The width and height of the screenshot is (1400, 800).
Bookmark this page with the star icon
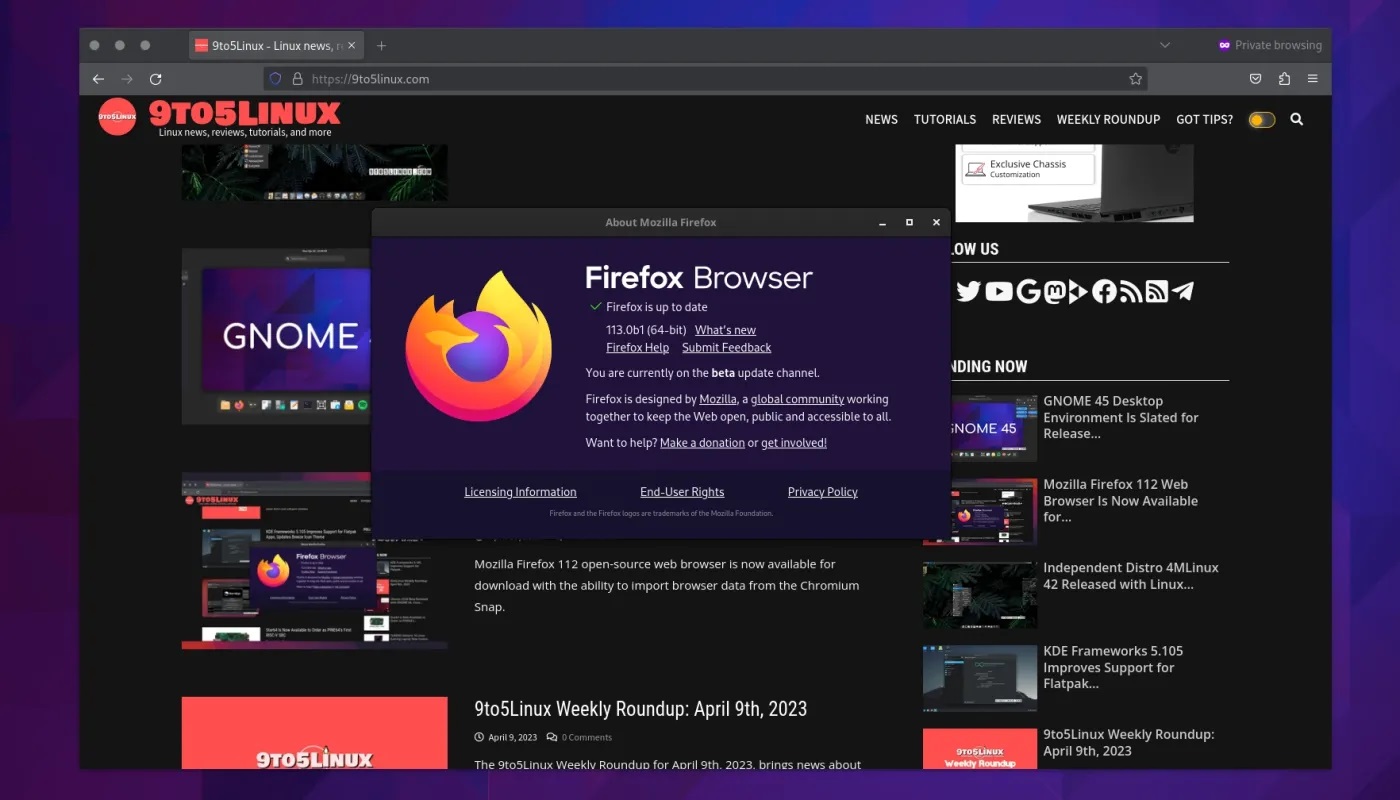point(1135,79)
